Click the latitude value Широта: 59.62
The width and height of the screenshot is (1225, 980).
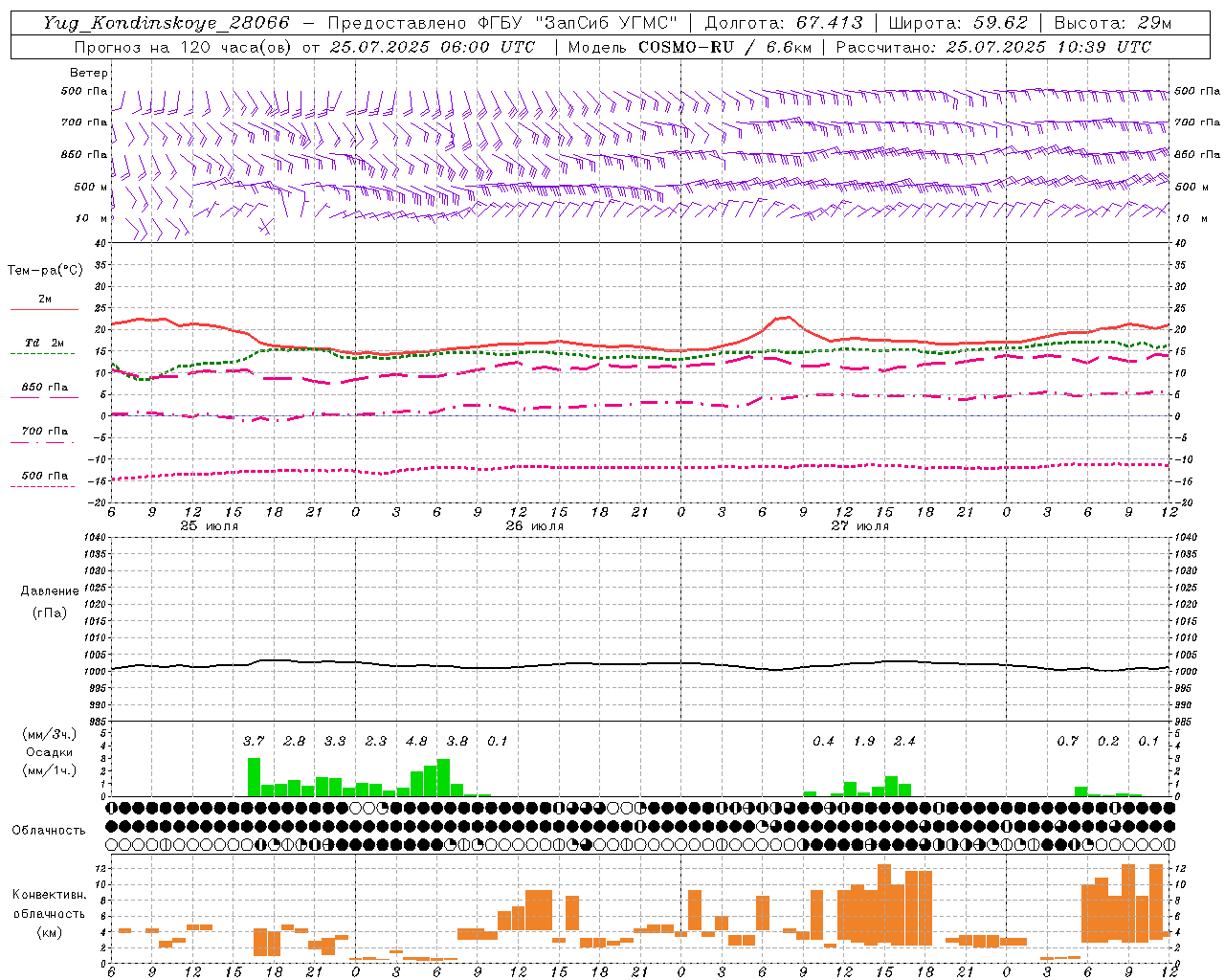coord(958,23)
